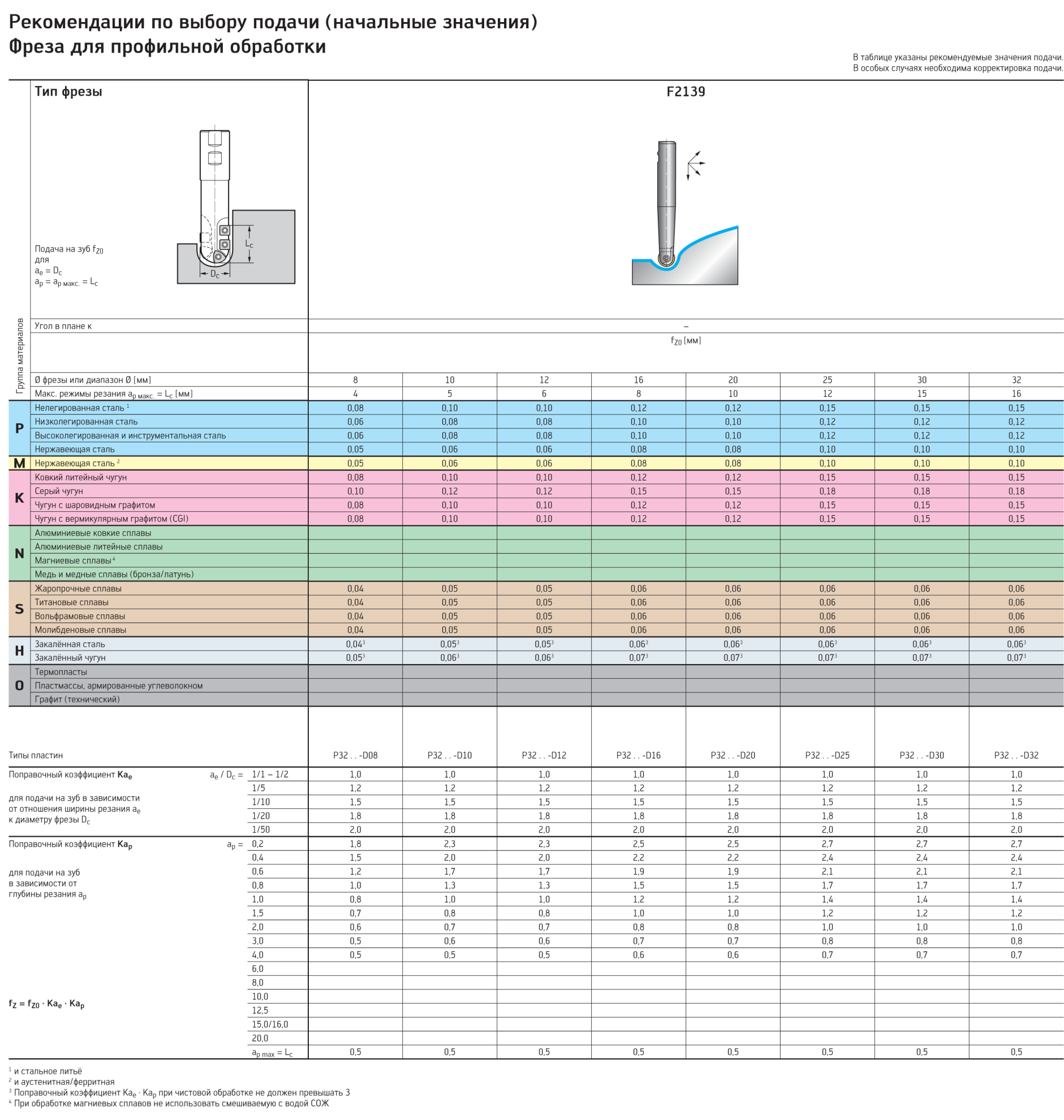Click footnote 4 about magnesium alloy coolant
Image resolution: width=1064 pixels, height=1120 pixels.
click(x=169, y=1103)
